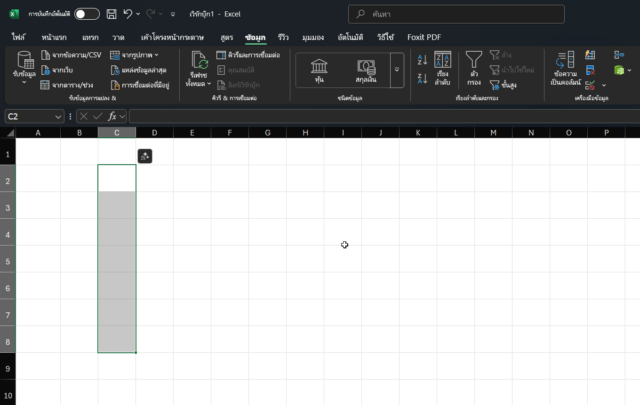Click the Relationships icon
Screen dimensions: 640x405
(619, 55)
